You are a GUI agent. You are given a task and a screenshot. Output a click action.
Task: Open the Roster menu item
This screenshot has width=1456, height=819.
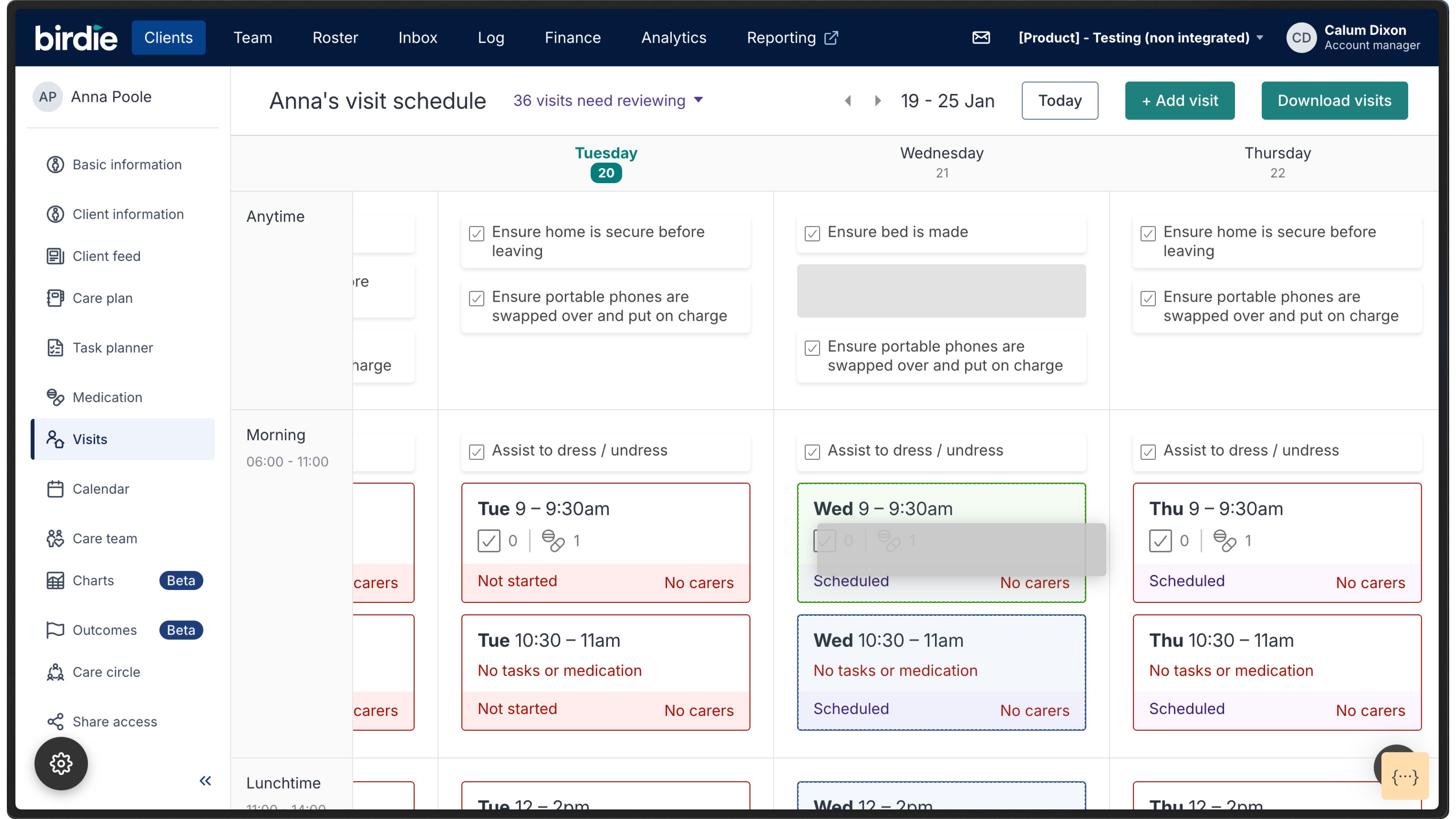pyautogui.click(x=335, y=38)
